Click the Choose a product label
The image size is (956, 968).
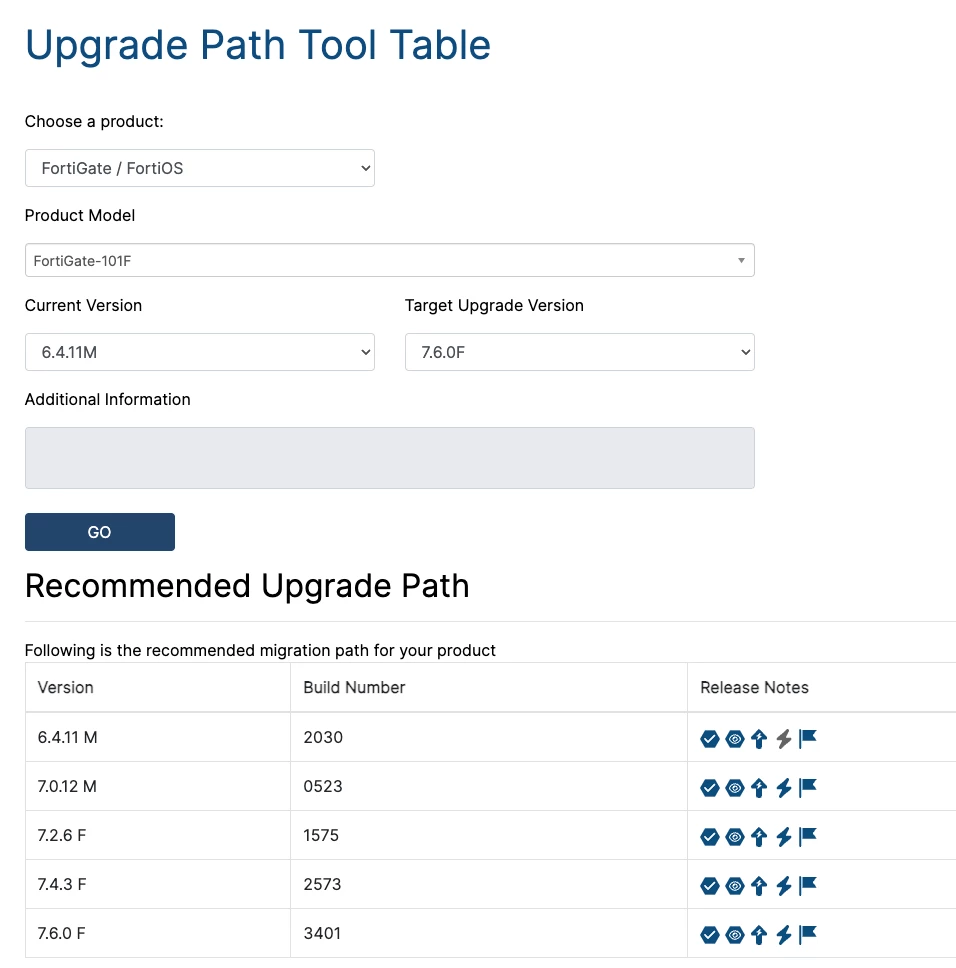(x=94, y=122)
